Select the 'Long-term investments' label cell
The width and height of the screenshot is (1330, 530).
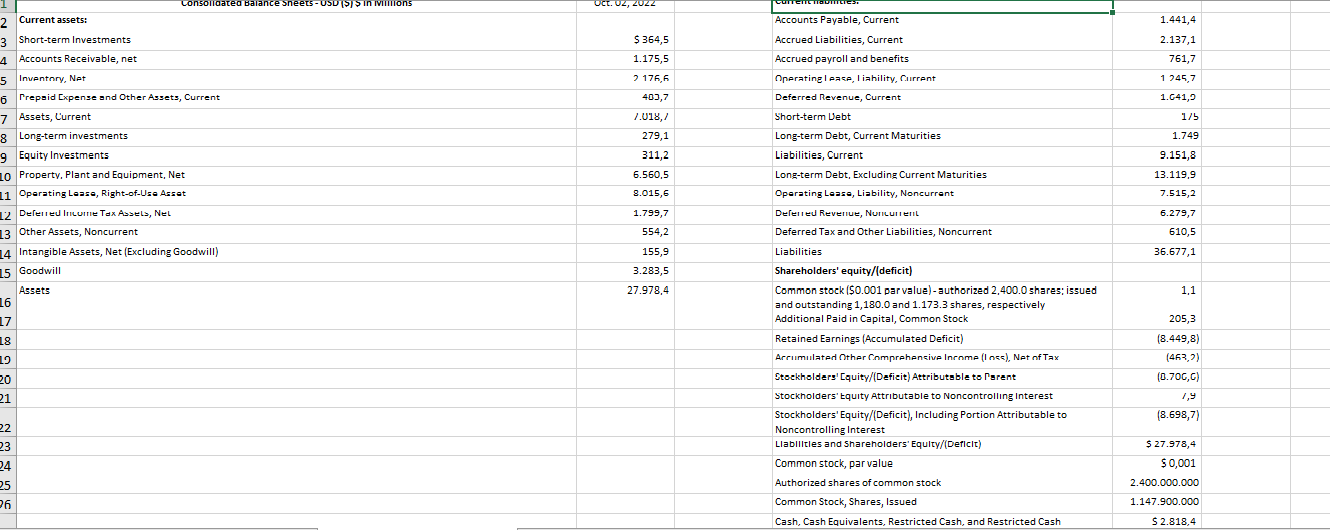coord(296,135)
